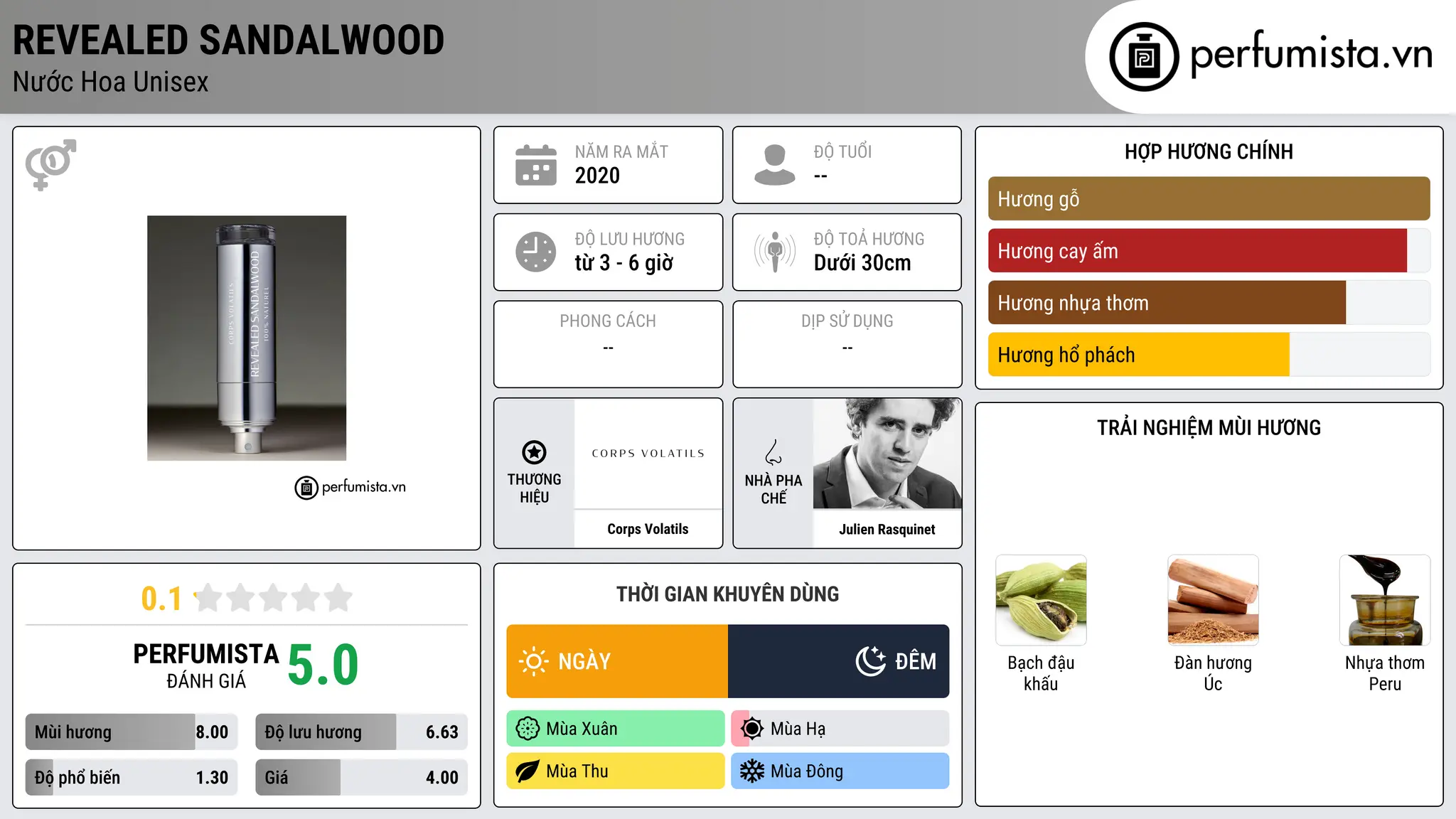This screenshot has width=1456, height=819.
Task: Click the star badge icon above THƯƠNG HIỆU
Action: pos(534,452)
